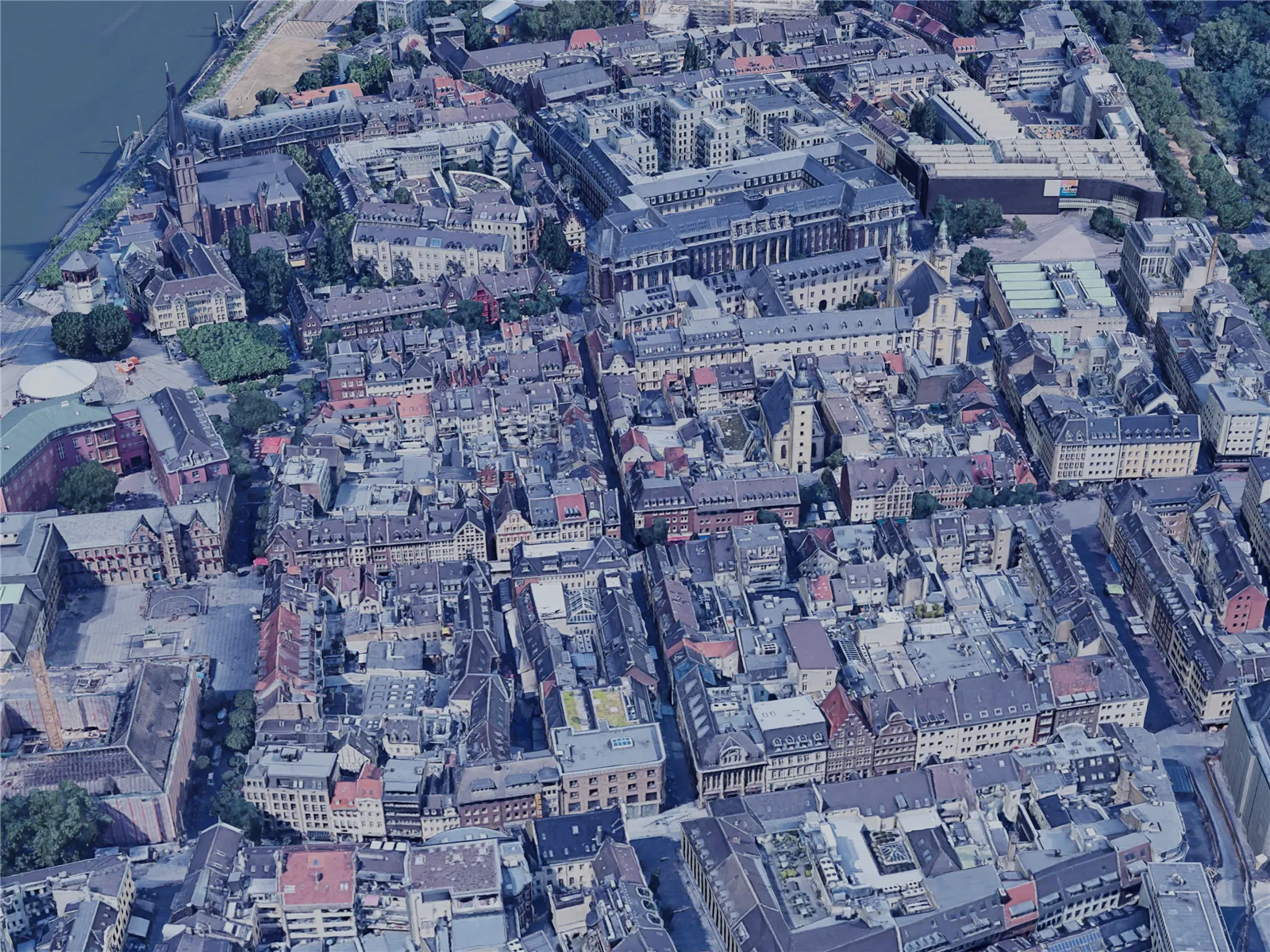Image resolution: width=1270 pixels, height=952 pixels.
Task: Select the round white tower on the riverbank
Action: [79, 280]
